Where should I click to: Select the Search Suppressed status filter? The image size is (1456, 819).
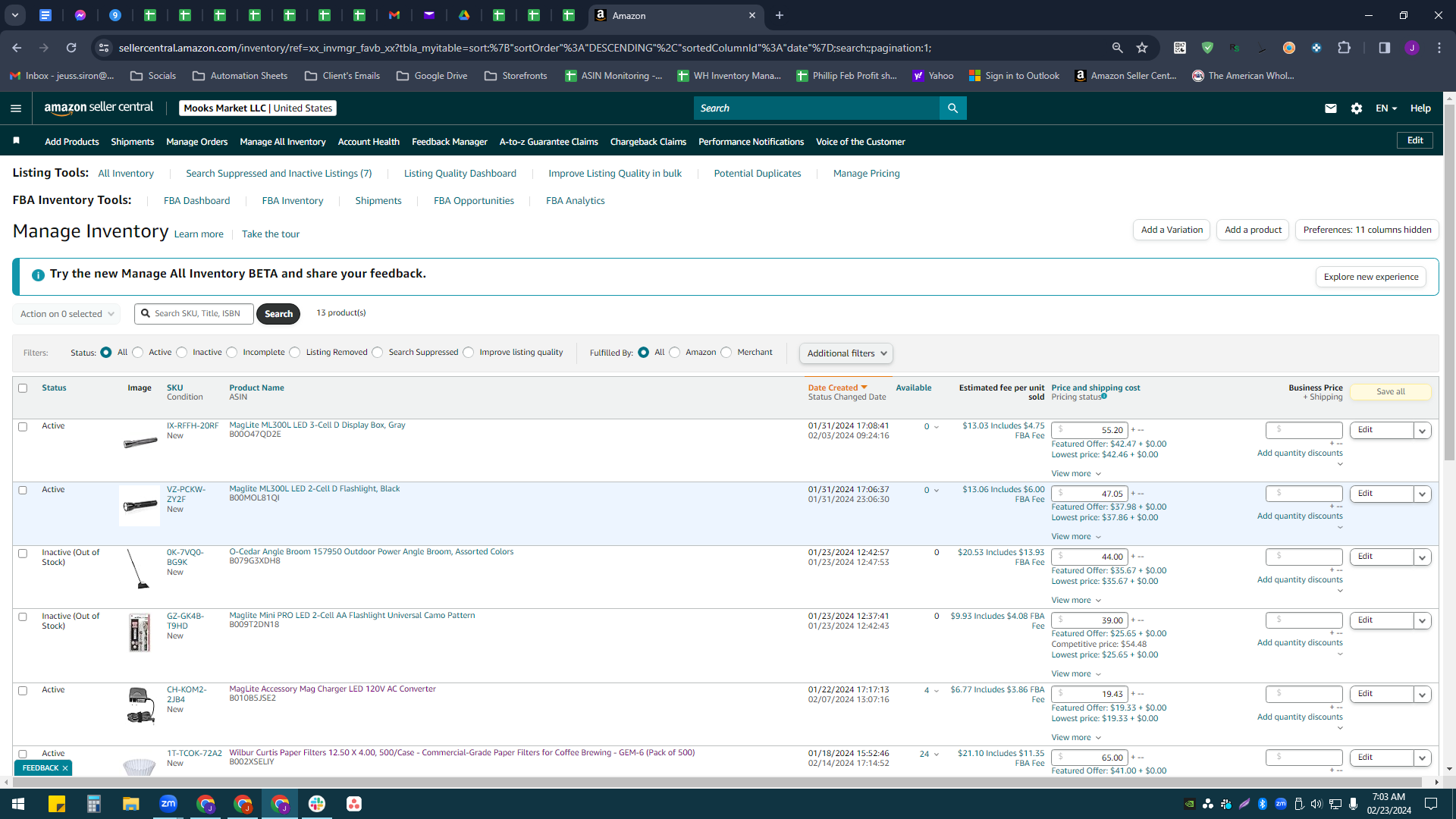point(378,352)
